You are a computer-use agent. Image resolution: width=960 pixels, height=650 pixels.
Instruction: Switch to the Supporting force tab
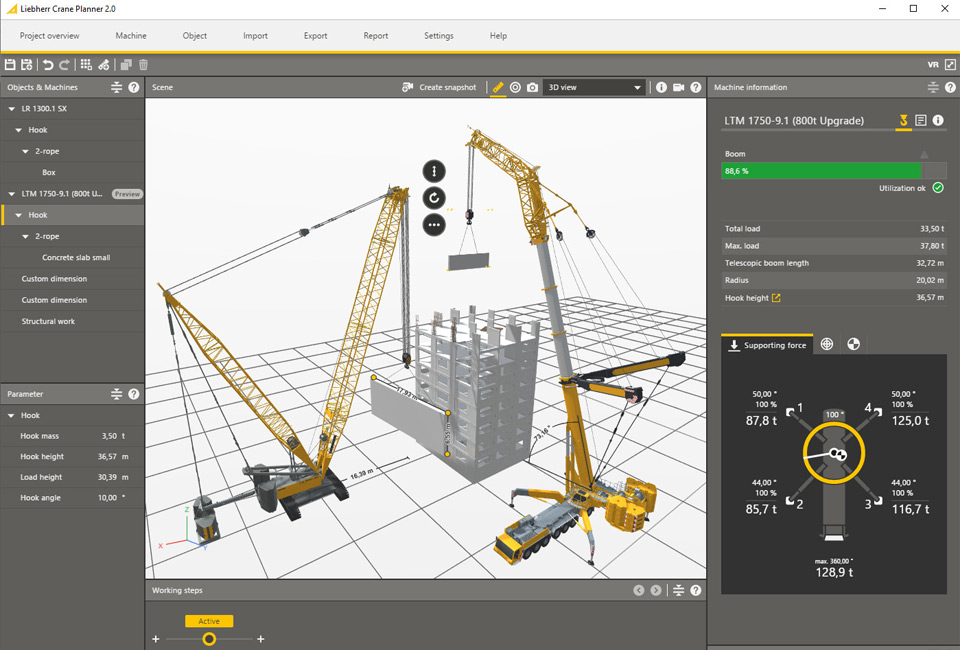767,344
